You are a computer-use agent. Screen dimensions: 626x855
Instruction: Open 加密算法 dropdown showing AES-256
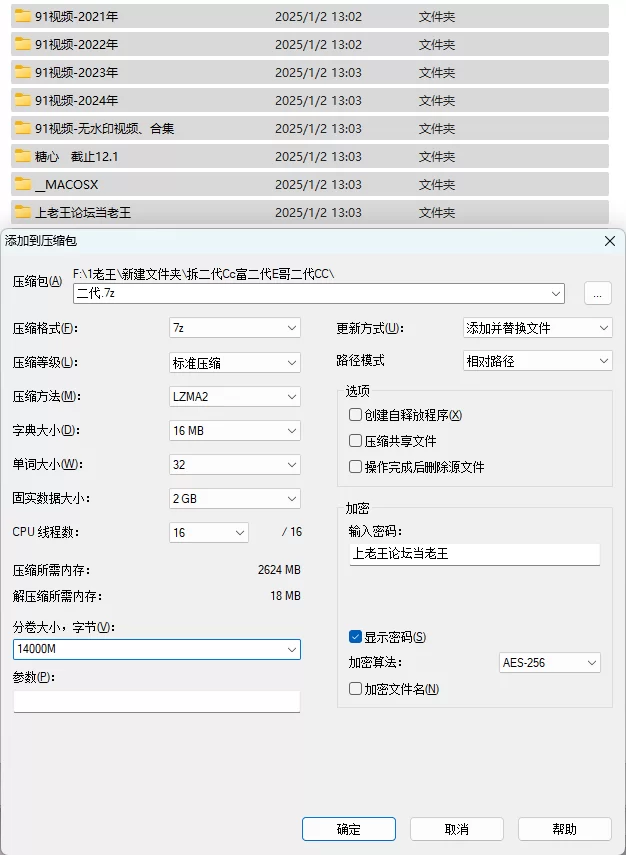click(x=550, y=663)
